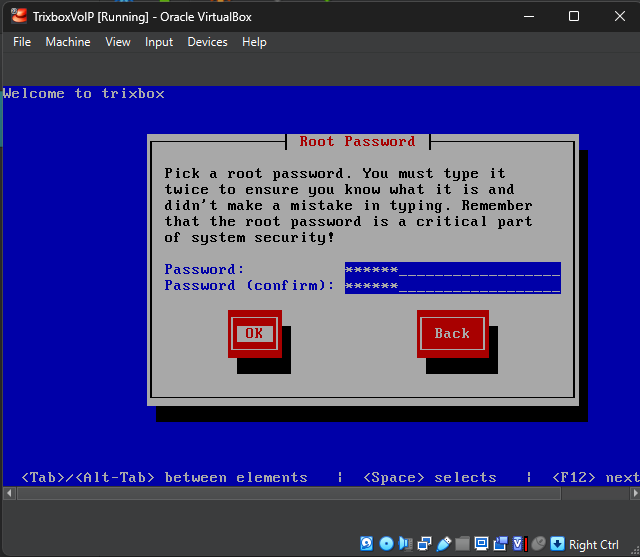Focus the Password (confirm) input field
This screenshot has width=640, height=557.
pos(453,286)
